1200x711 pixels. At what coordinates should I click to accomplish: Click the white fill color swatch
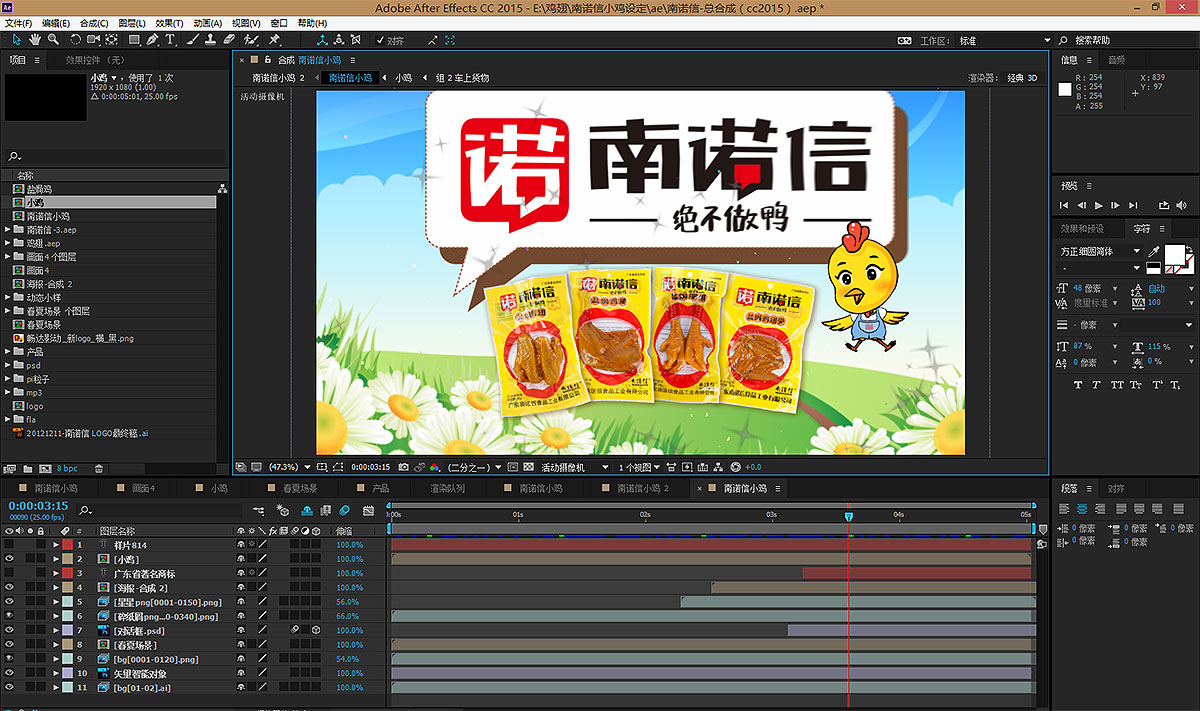[1173, 254]
